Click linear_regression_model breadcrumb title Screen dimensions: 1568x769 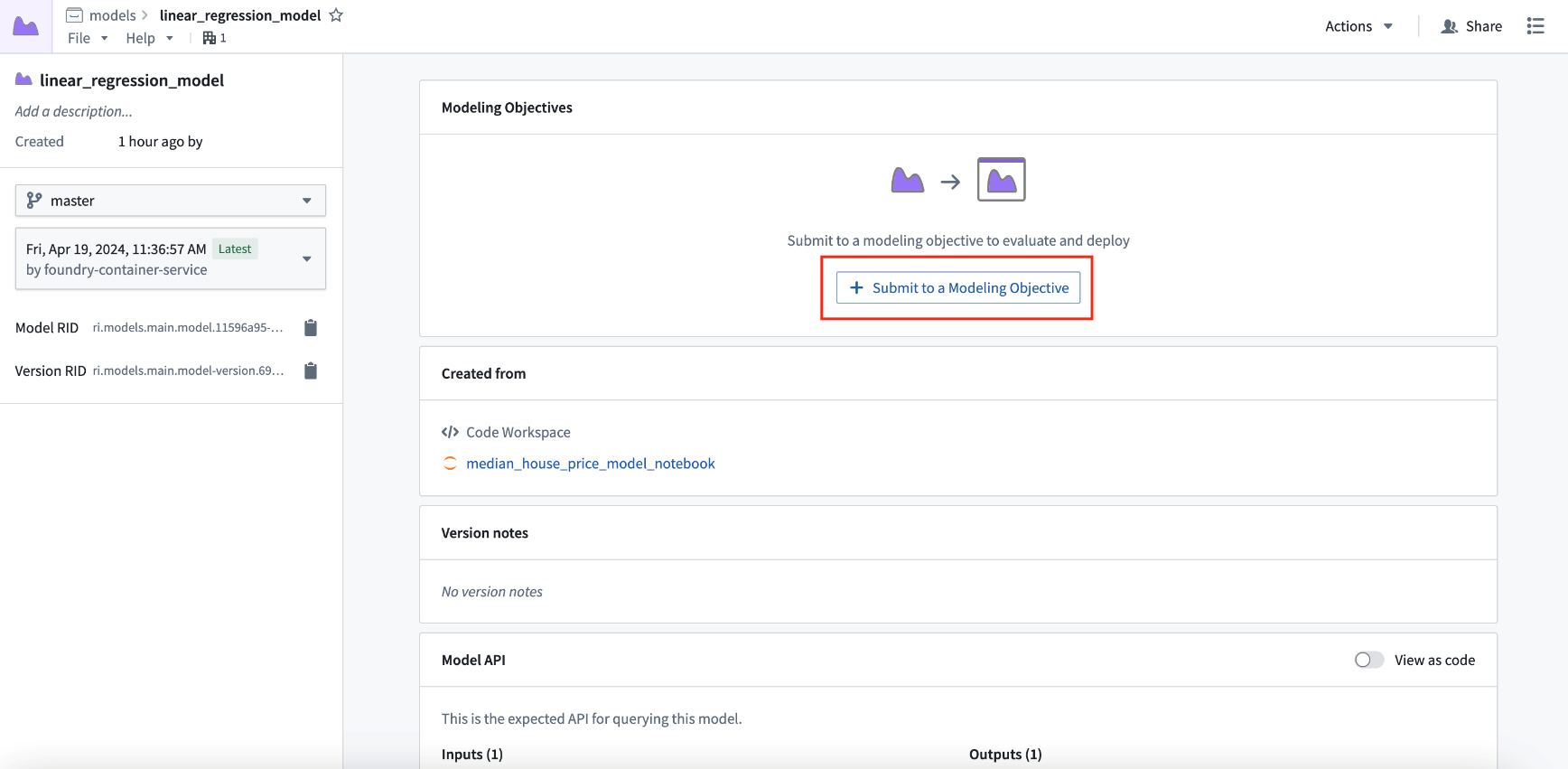coord(240,15)
